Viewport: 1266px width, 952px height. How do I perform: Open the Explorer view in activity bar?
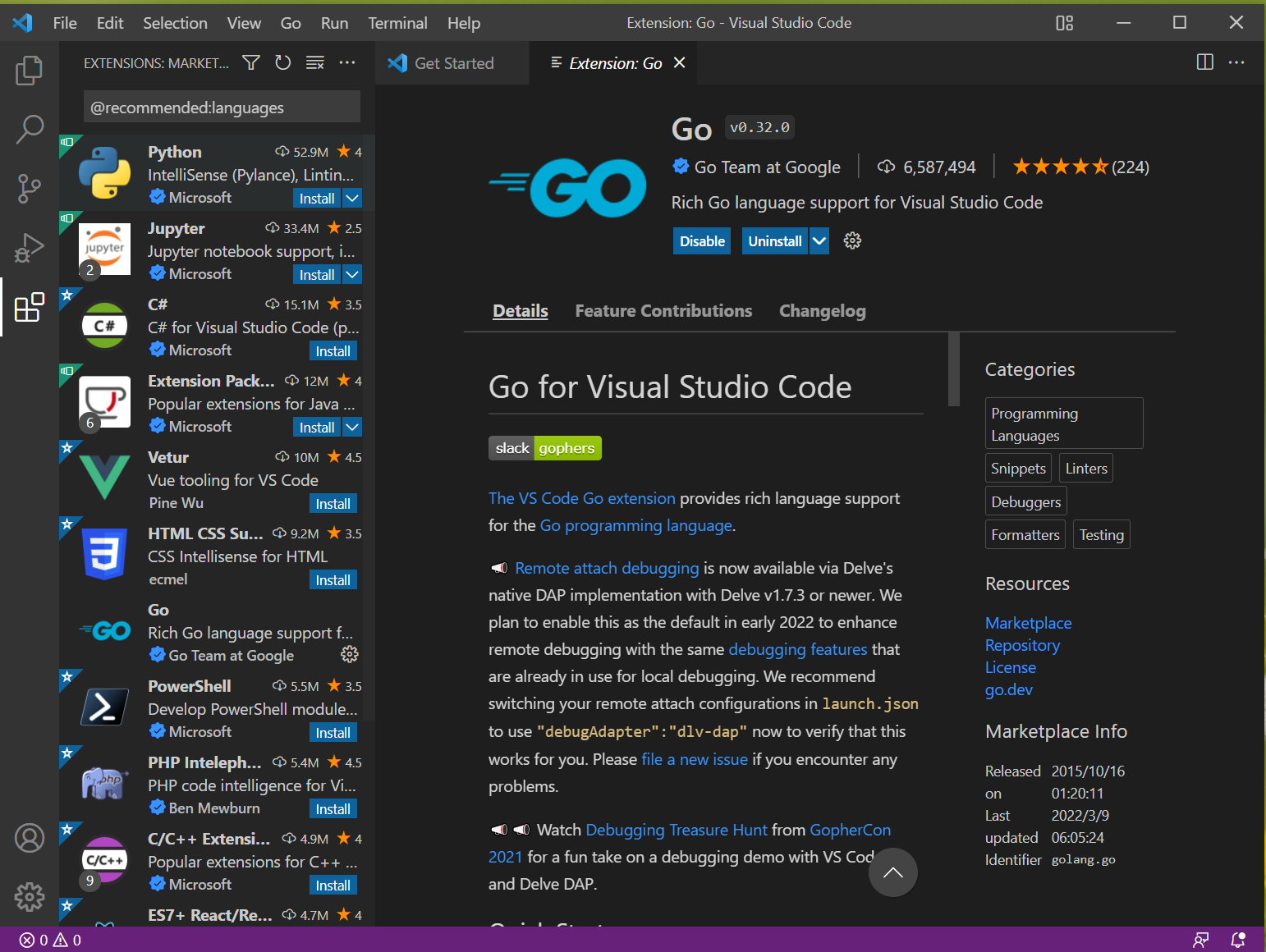click(x=30, y=71)
